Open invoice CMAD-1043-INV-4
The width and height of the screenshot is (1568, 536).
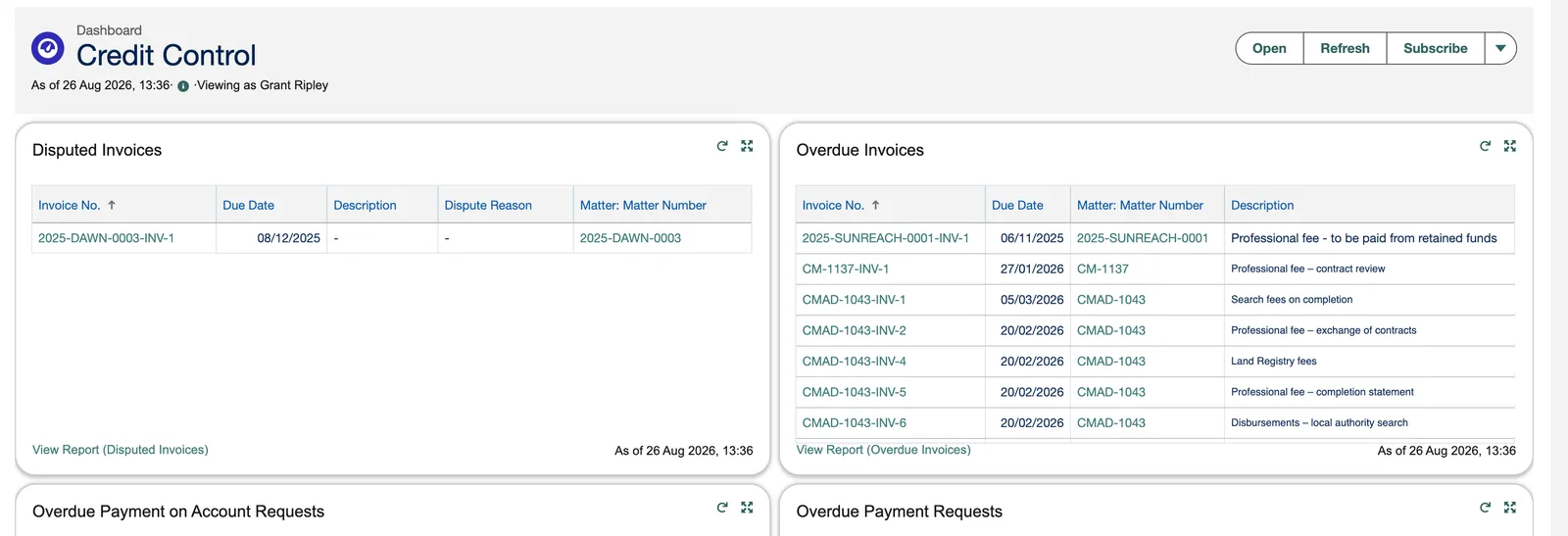click(x=854, y=362)
